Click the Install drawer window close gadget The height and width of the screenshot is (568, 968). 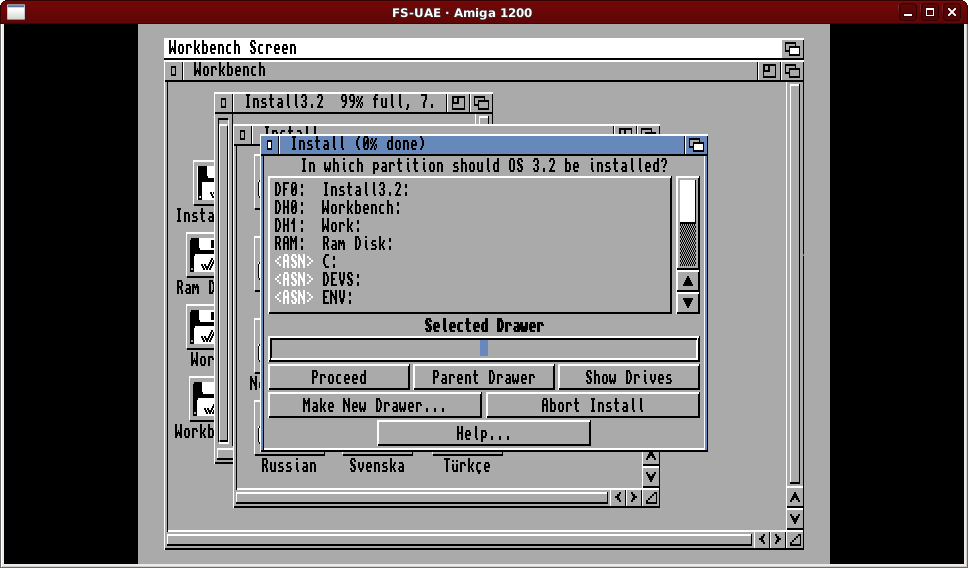point(243,134)
